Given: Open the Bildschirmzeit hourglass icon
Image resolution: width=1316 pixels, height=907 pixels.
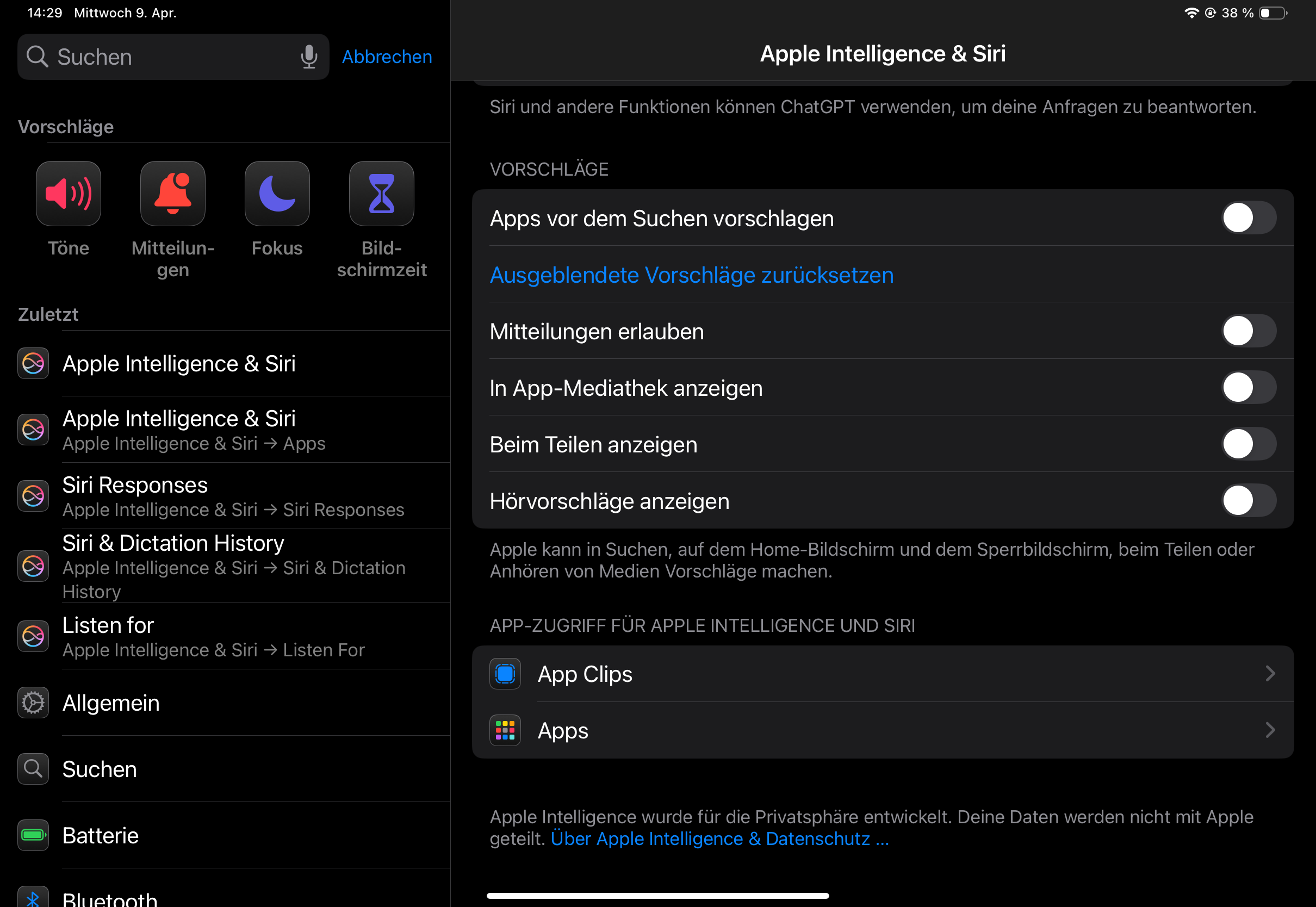Looking at the screenshot, I should click(x=381, y=194).
